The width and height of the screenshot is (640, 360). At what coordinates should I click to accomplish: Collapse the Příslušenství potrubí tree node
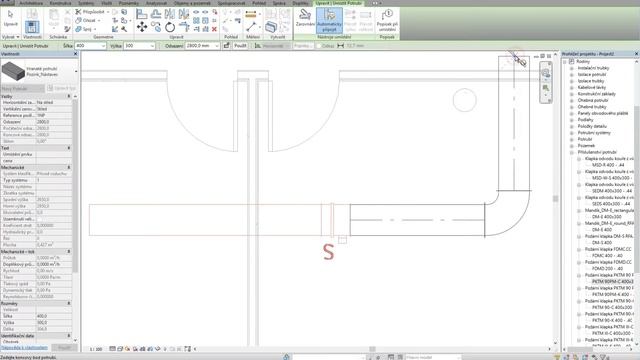pyautogui.click(x=572, y=152)
